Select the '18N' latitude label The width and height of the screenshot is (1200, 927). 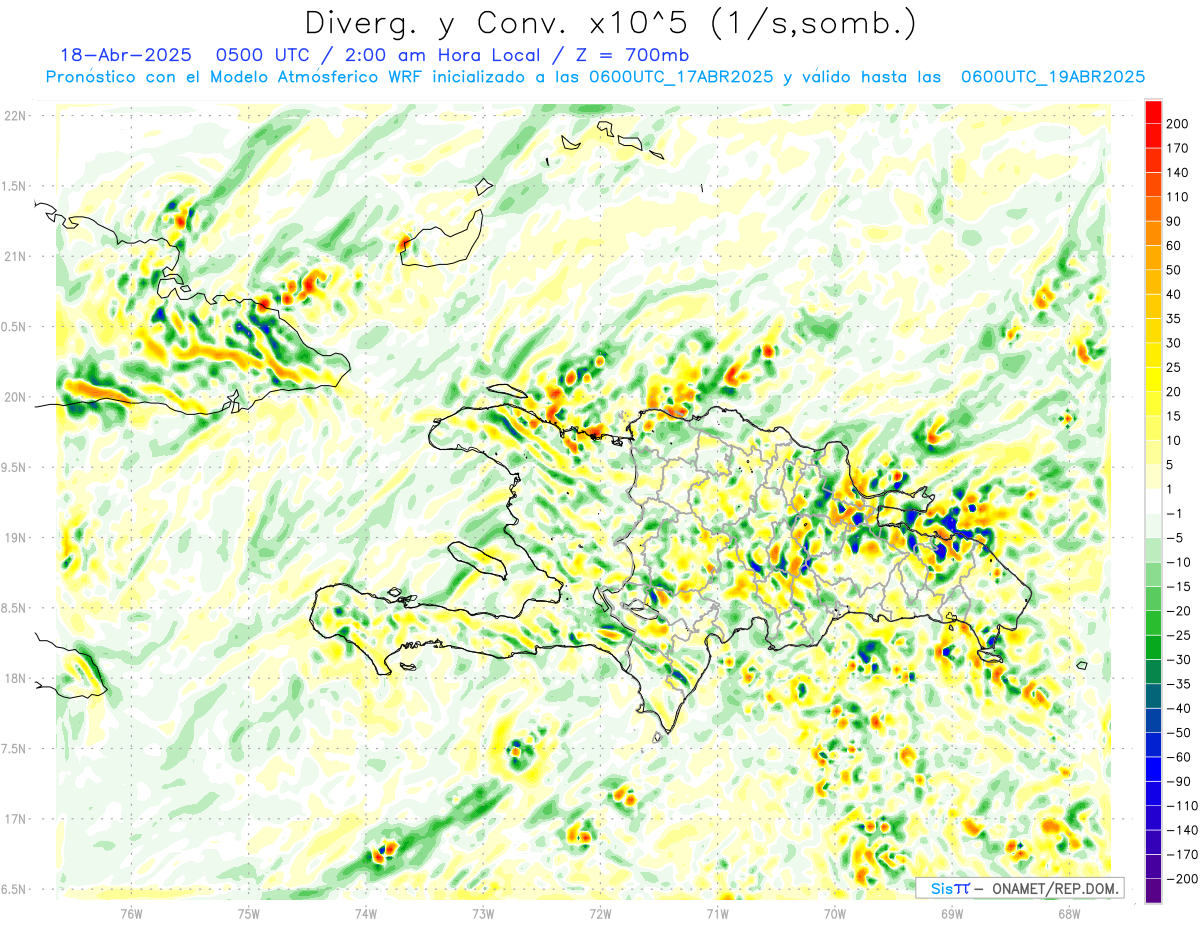[x=15, y=678]
